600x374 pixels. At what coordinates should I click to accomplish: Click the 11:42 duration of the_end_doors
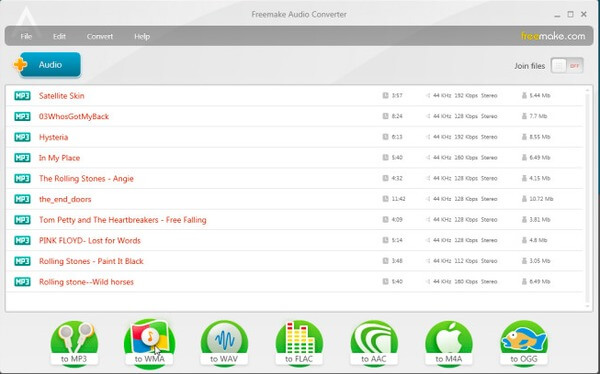tap(398, 199)
